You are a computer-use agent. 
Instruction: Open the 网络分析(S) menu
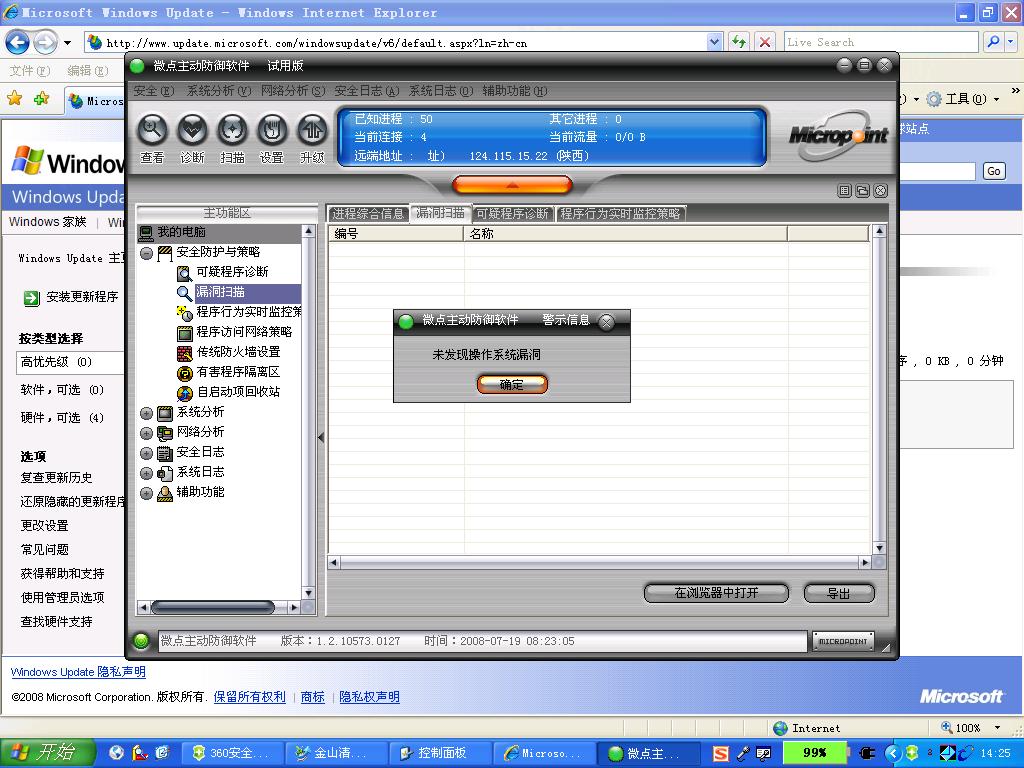(293, 91)
